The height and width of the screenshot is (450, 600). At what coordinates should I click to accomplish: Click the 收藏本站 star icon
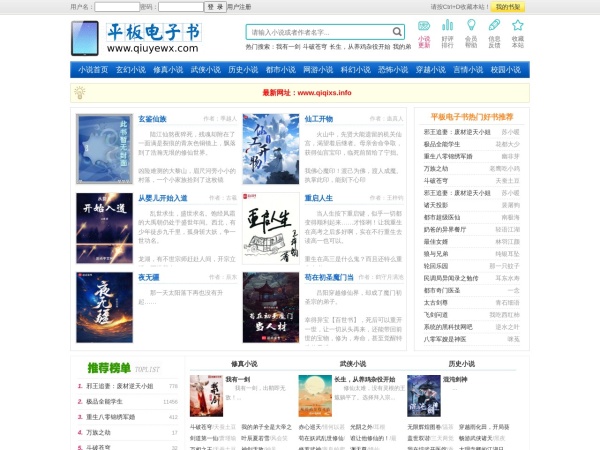(518, 34)
